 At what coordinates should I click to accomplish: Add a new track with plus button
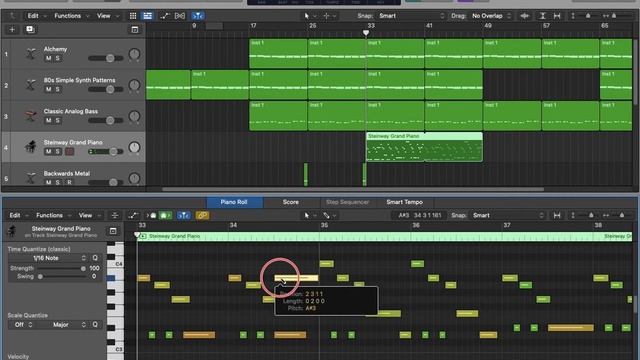[x=12, y=29]
